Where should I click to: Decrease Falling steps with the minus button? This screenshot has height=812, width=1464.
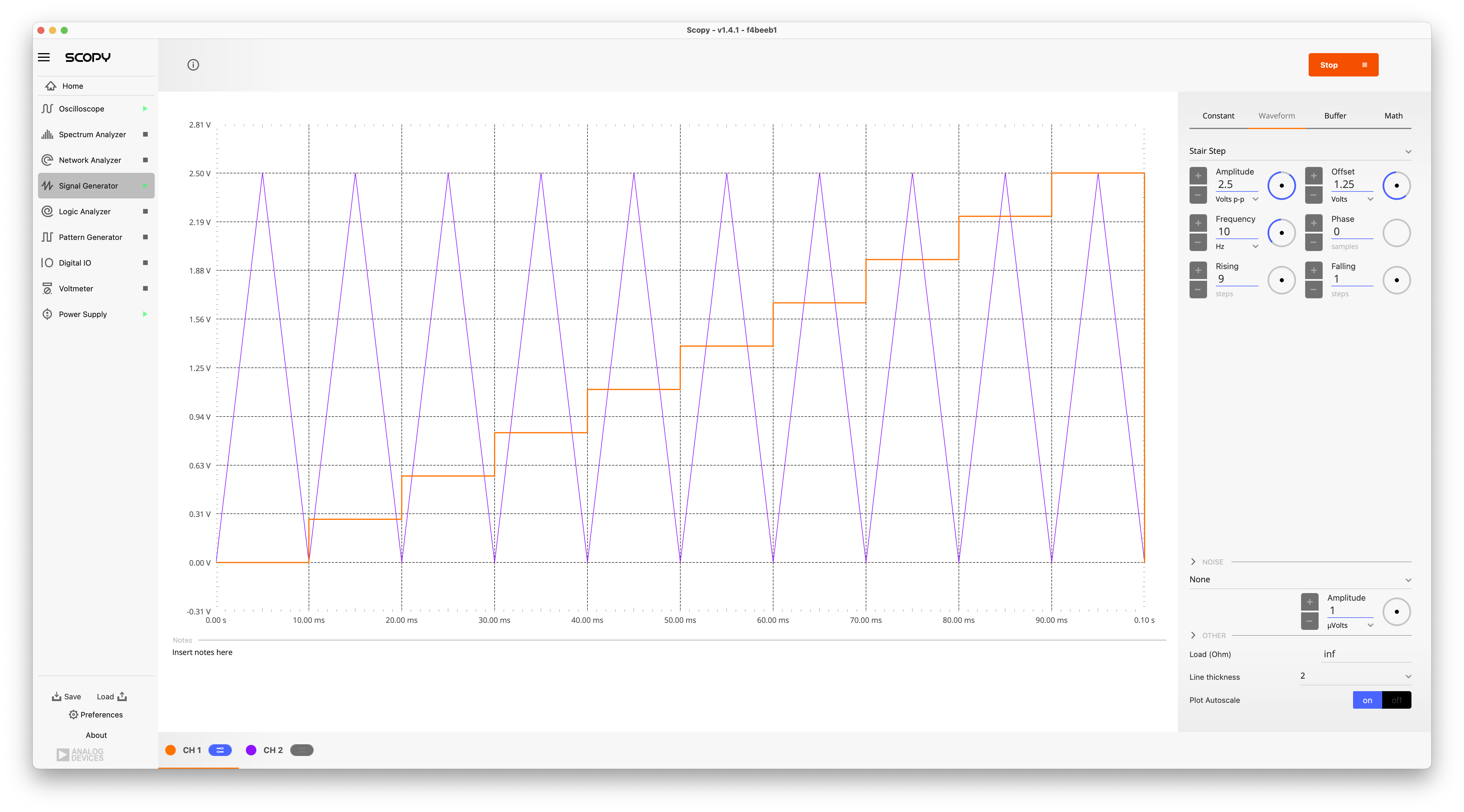1313,289
